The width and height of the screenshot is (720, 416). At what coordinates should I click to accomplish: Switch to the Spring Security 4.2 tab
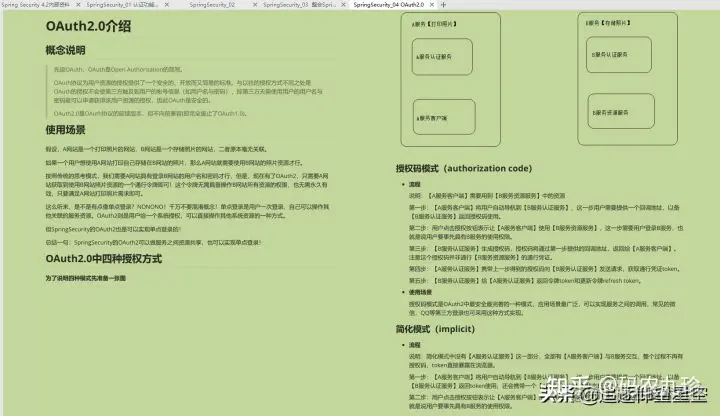(36, 5)
